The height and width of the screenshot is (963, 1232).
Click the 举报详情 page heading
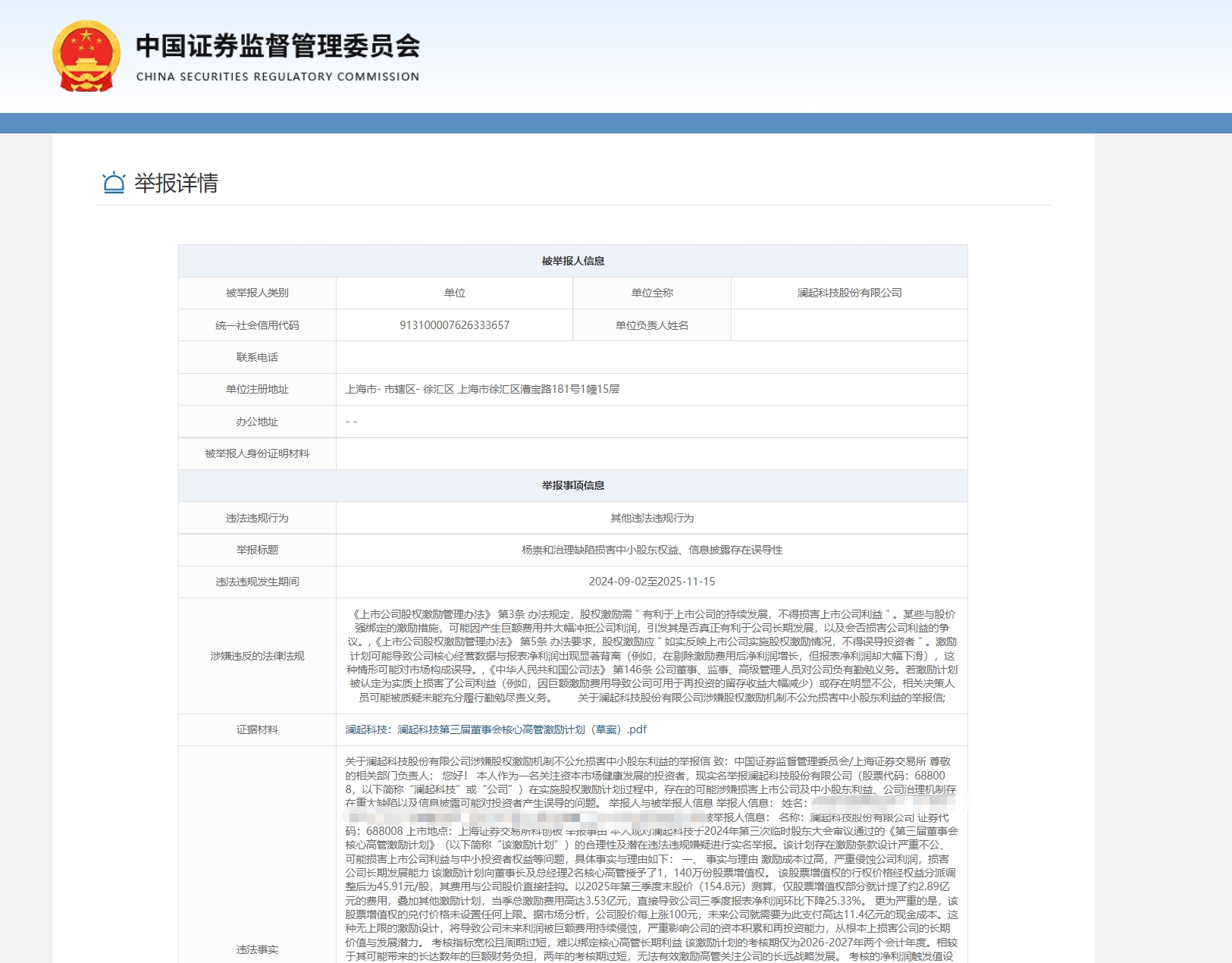(176, 183)
